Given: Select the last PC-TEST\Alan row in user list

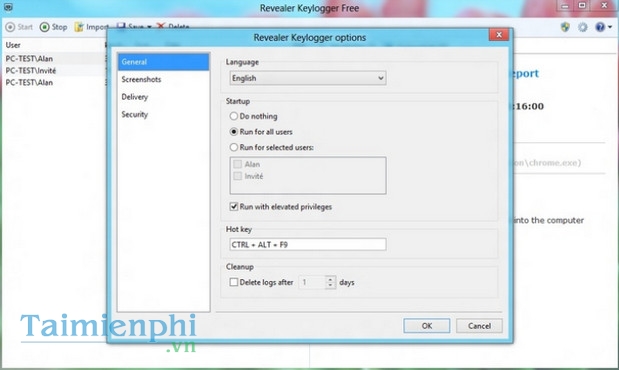Looking at the screenshot, I should tap(54, 82).
